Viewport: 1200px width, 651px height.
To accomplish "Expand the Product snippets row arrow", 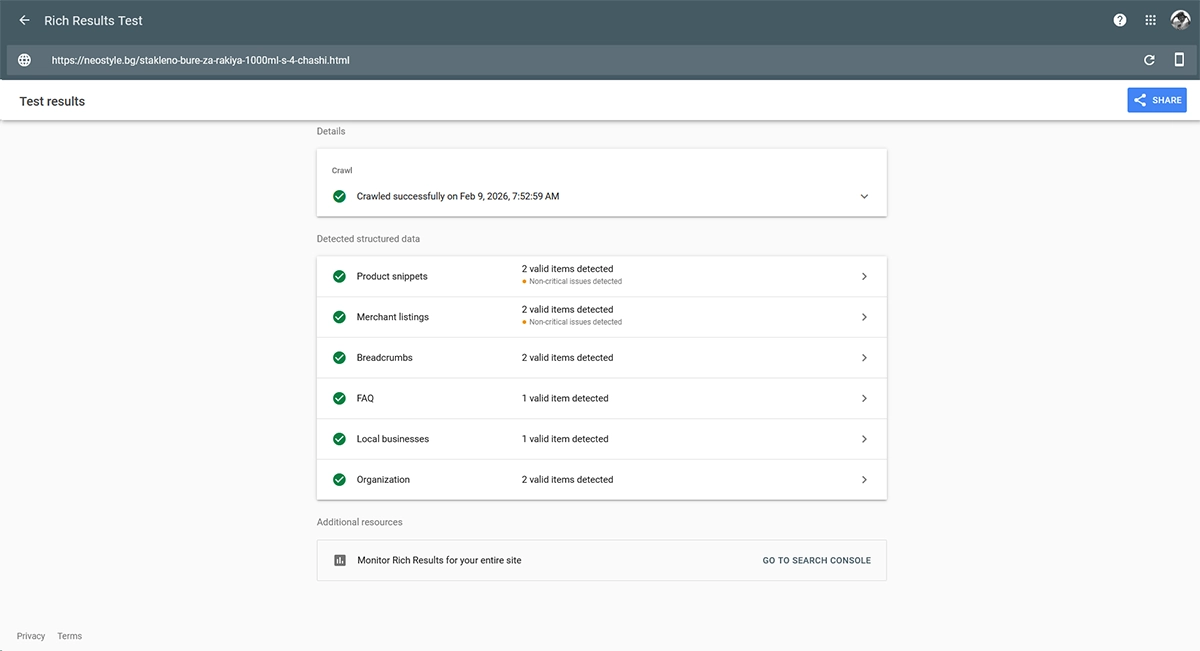I will tap(864, 276).
